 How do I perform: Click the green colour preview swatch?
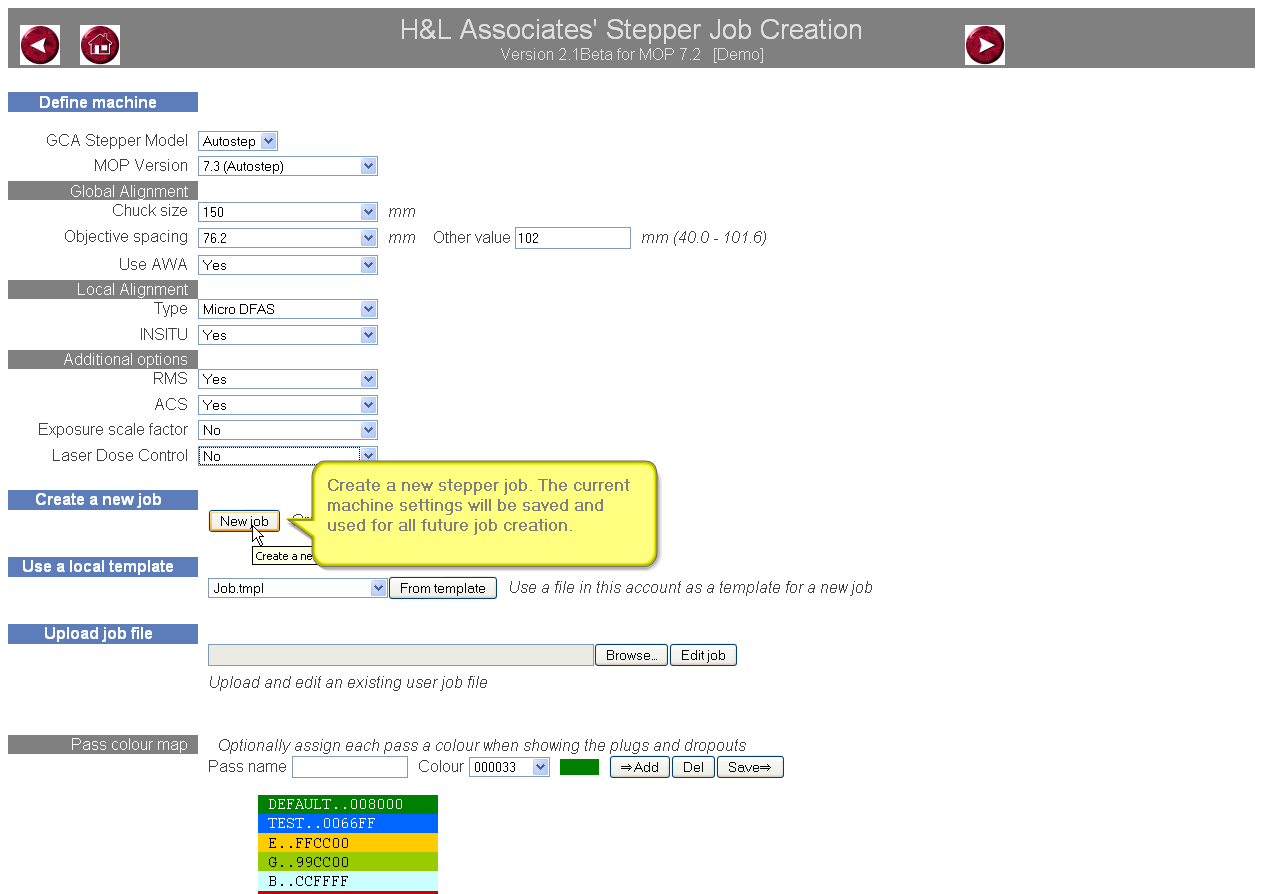tap(579, 767)
